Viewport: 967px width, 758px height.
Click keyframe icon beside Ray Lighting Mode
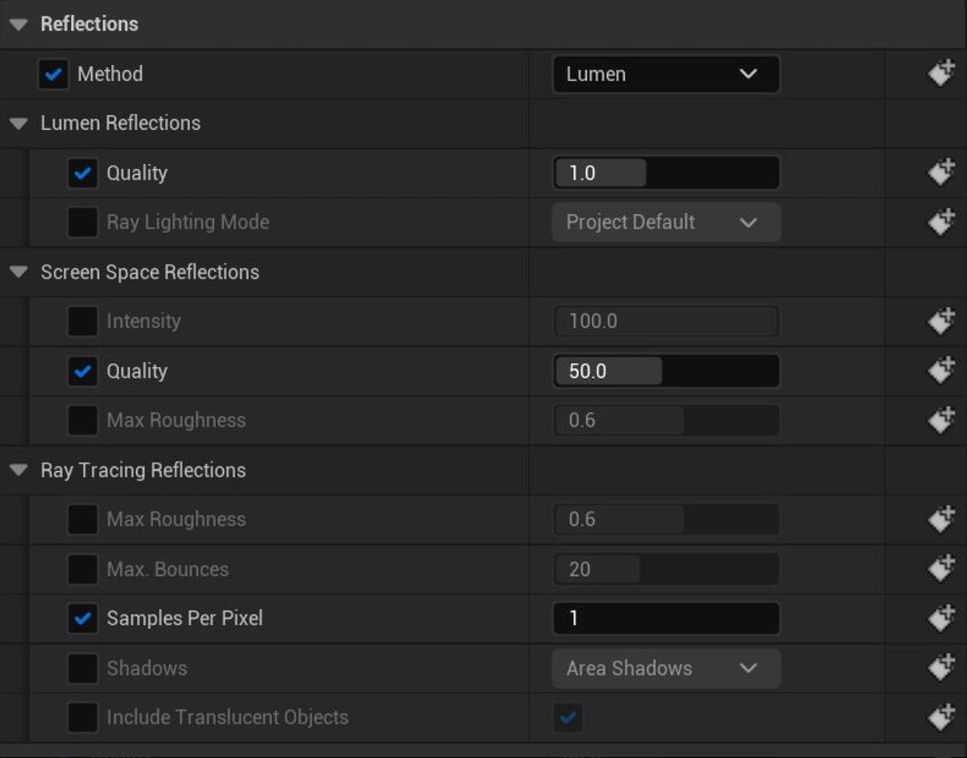(x=942, y=222)
